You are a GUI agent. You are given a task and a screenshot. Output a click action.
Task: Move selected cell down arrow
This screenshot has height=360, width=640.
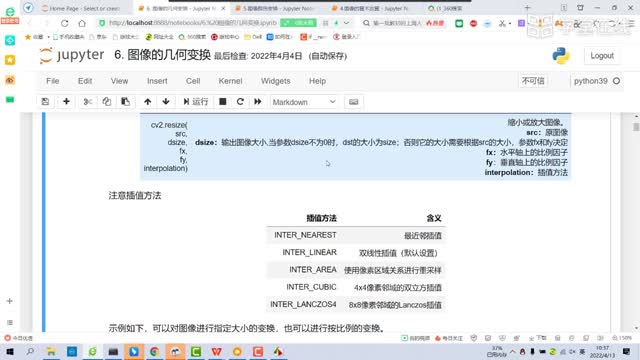point(166,102)
